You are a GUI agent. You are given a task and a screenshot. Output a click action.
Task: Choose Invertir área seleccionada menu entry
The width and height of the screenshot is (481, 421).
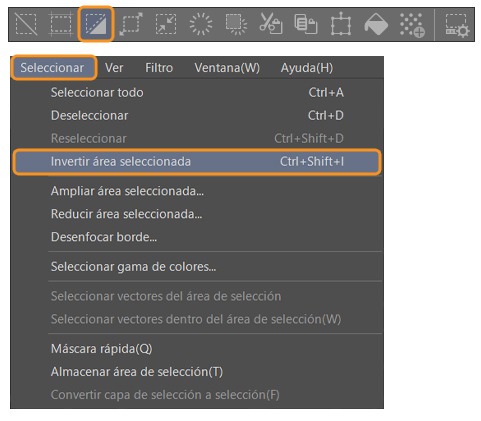197,162
